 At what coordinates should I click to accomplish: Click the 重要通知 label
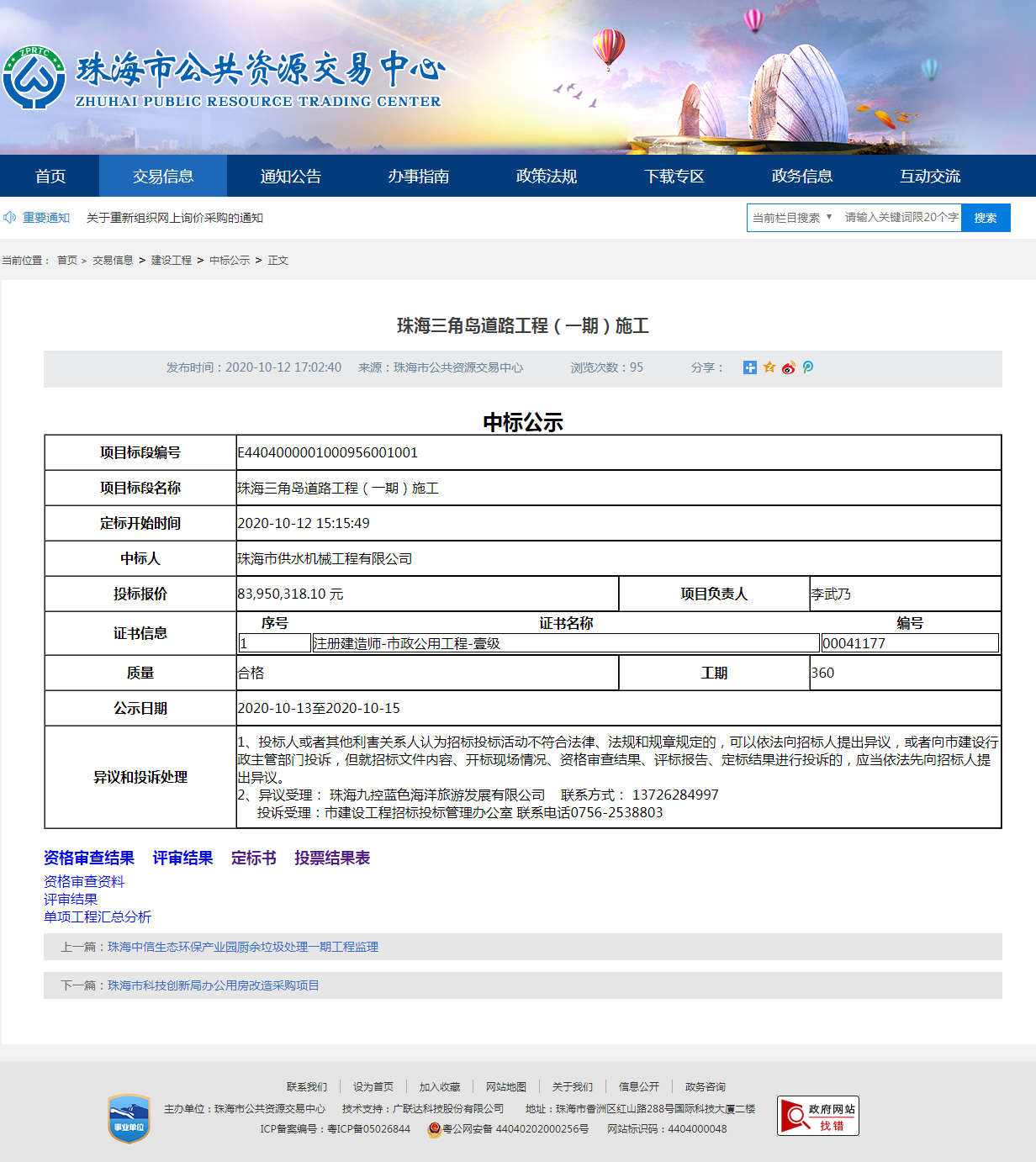[46, 218]
